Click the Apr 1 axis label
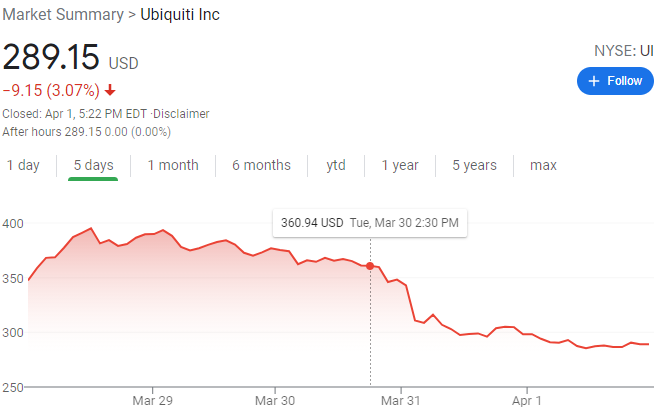The image size is (659, 407). coord(527,400)
